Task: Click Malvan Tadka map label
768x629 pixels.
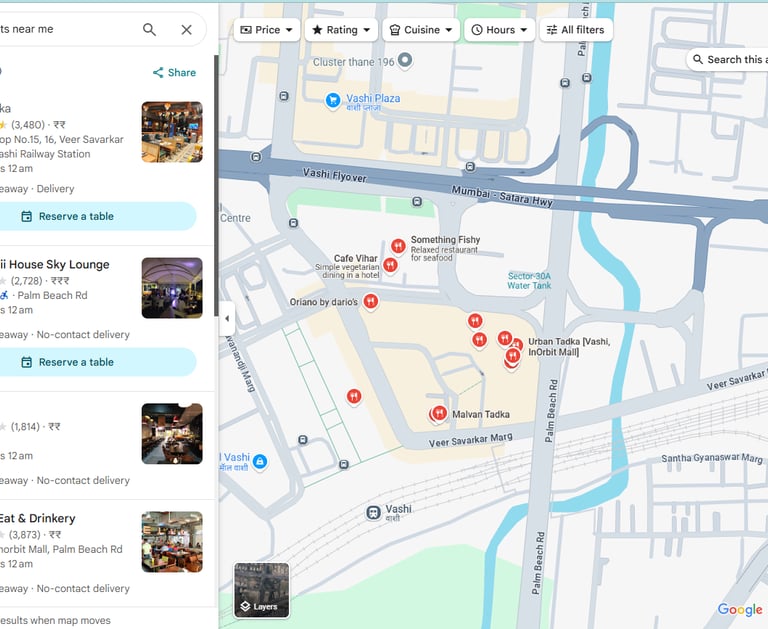Action: (x=480, y=414)
